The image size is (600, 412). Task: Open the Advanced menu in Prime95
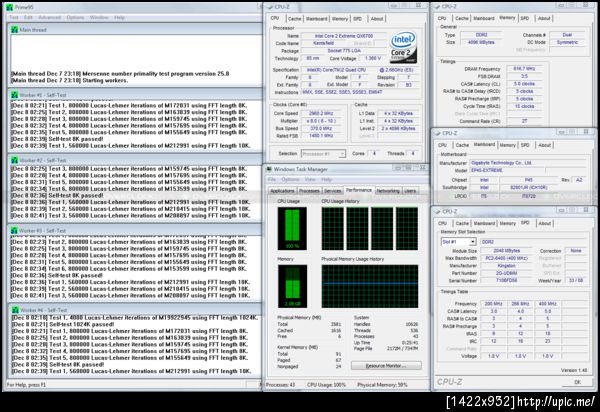pyautogui.click(x=49, y=18)
